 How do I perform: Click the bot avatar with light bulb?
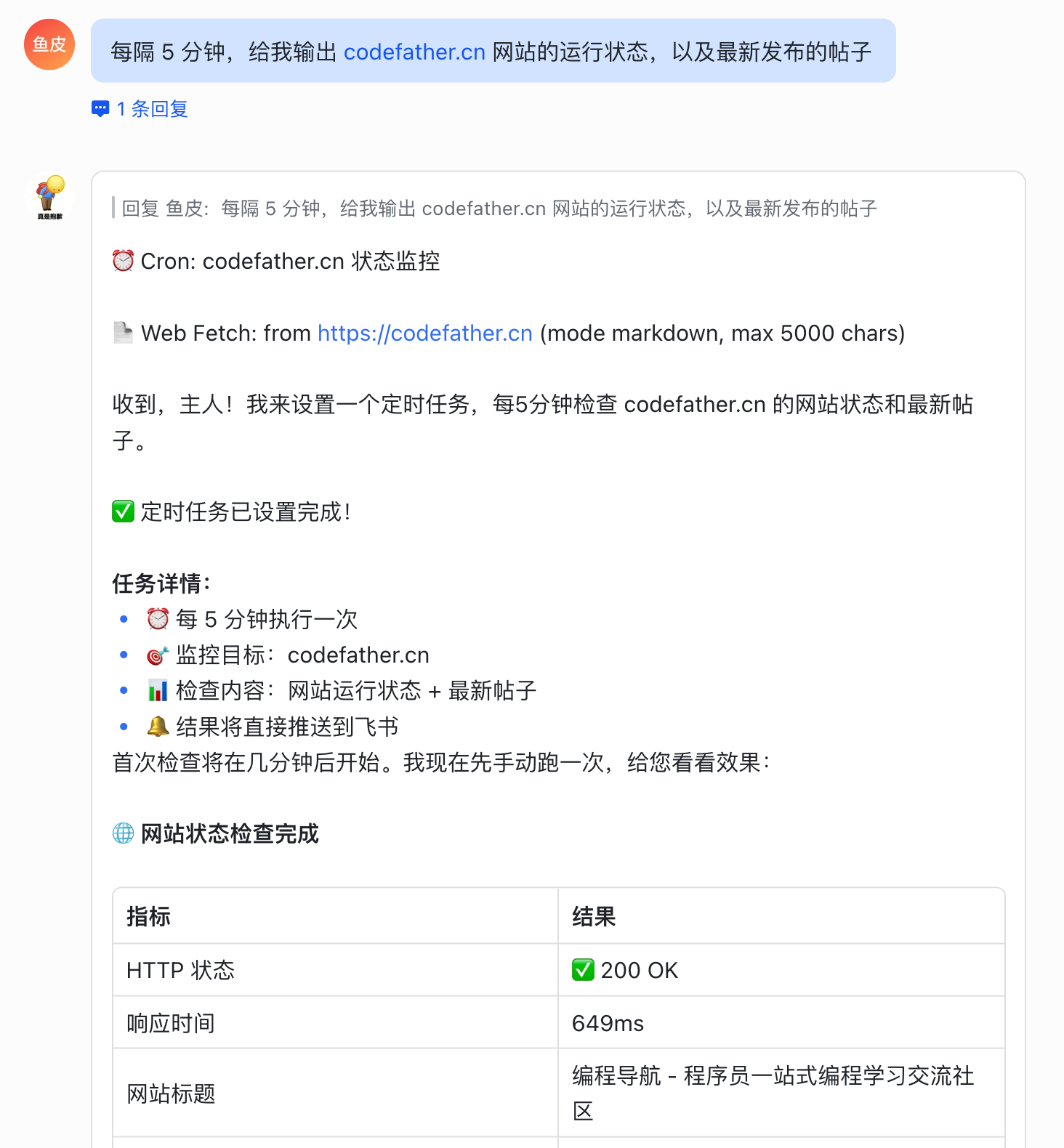49,196
